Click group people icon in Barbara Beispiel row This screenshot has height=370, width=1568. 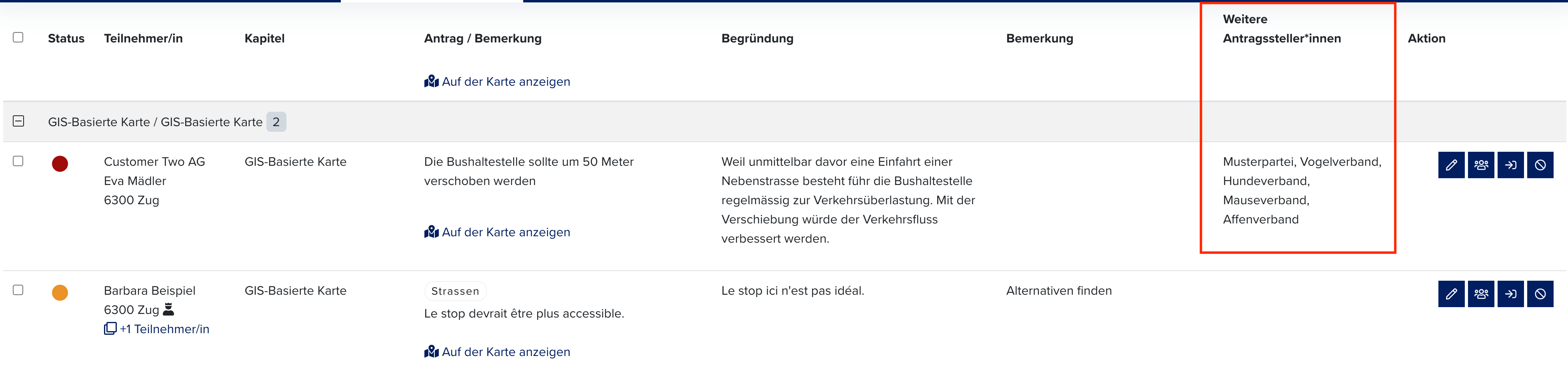[1481, 294]
